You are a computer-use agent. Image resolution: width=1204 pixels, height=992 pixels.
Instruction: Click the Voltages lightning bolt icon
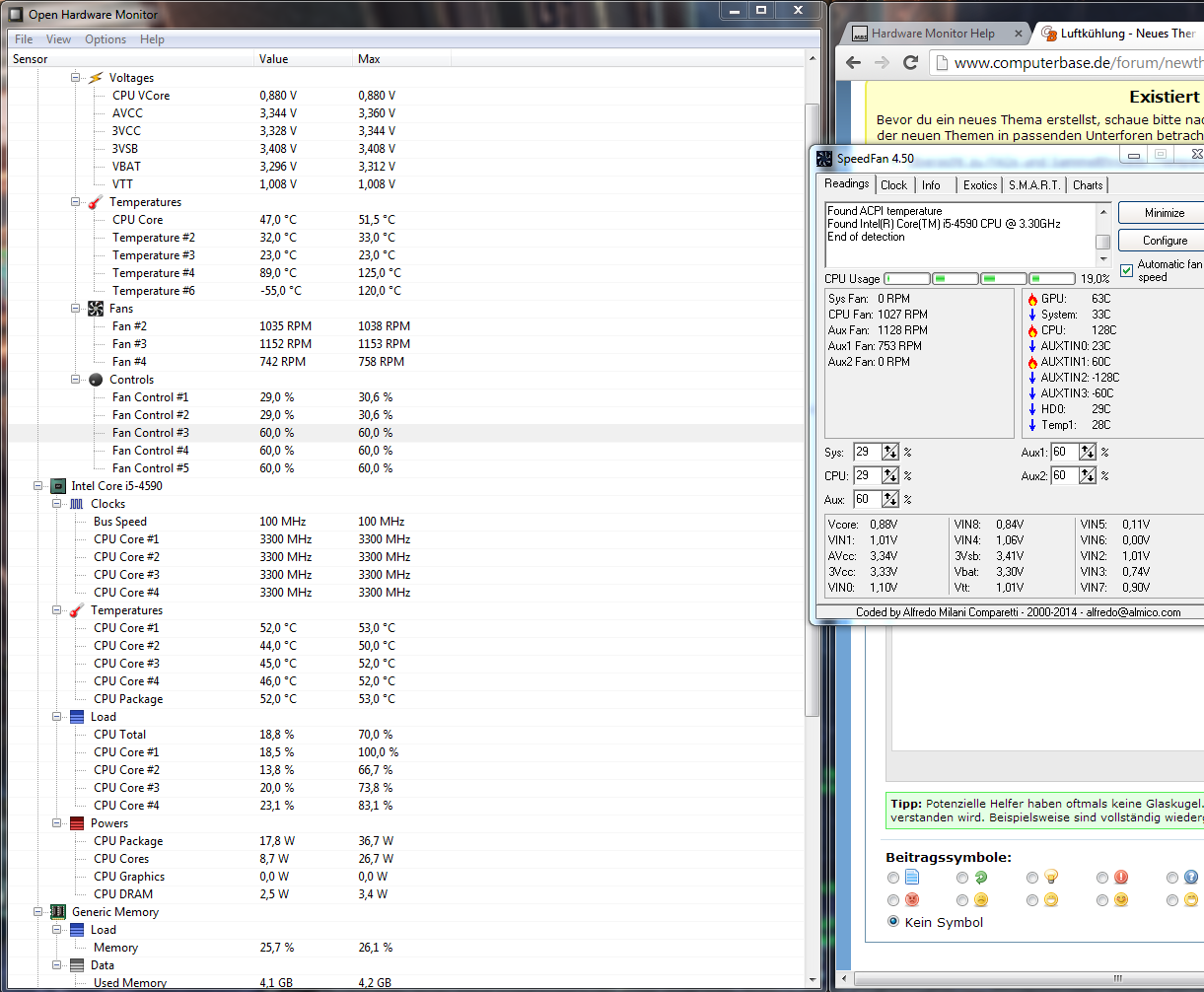(96, 78)
